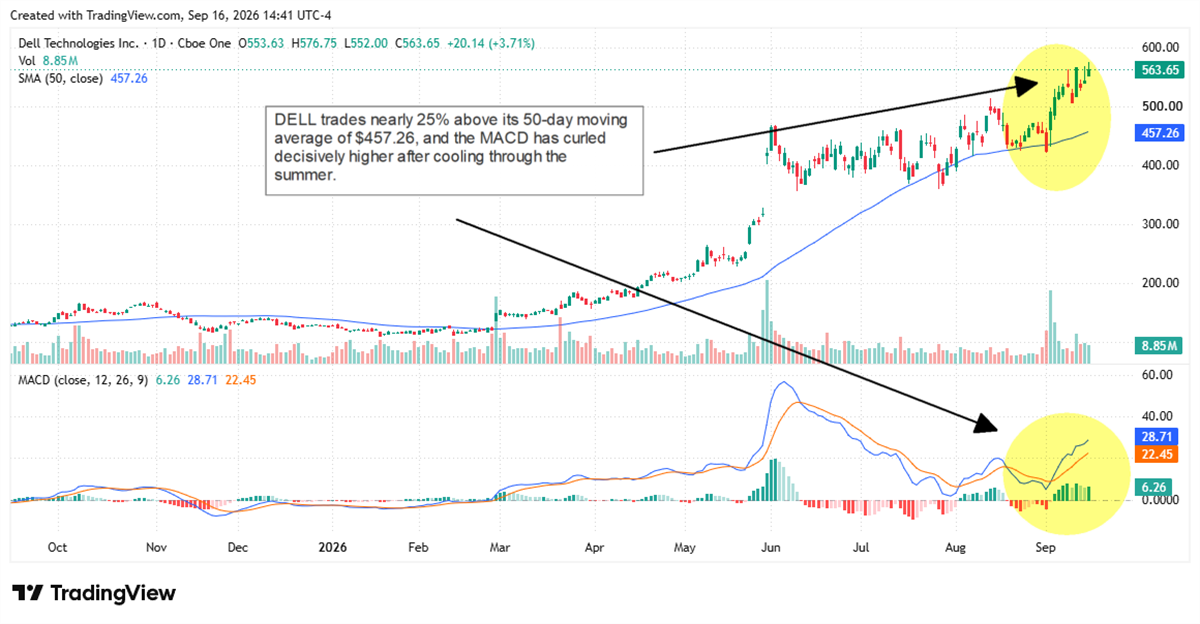
Task: Click the 'Dec' date axis label
Action: [x=237, y=548]
